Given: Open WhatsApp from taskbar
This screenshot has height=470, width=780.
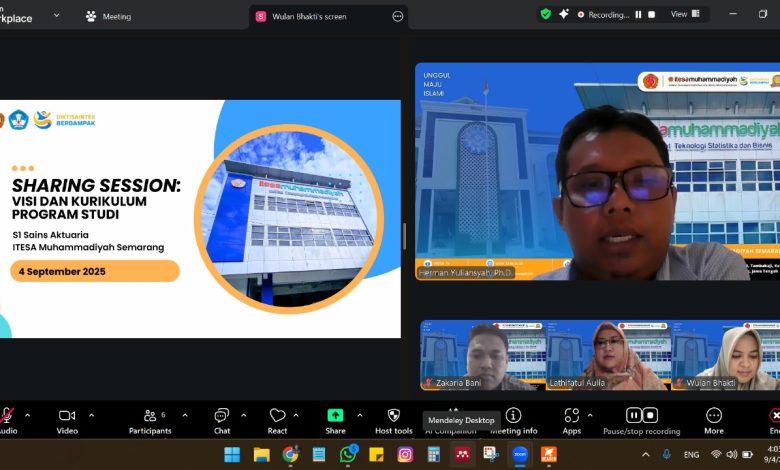Looking at the screenshot, I should [x=348, y=454].
